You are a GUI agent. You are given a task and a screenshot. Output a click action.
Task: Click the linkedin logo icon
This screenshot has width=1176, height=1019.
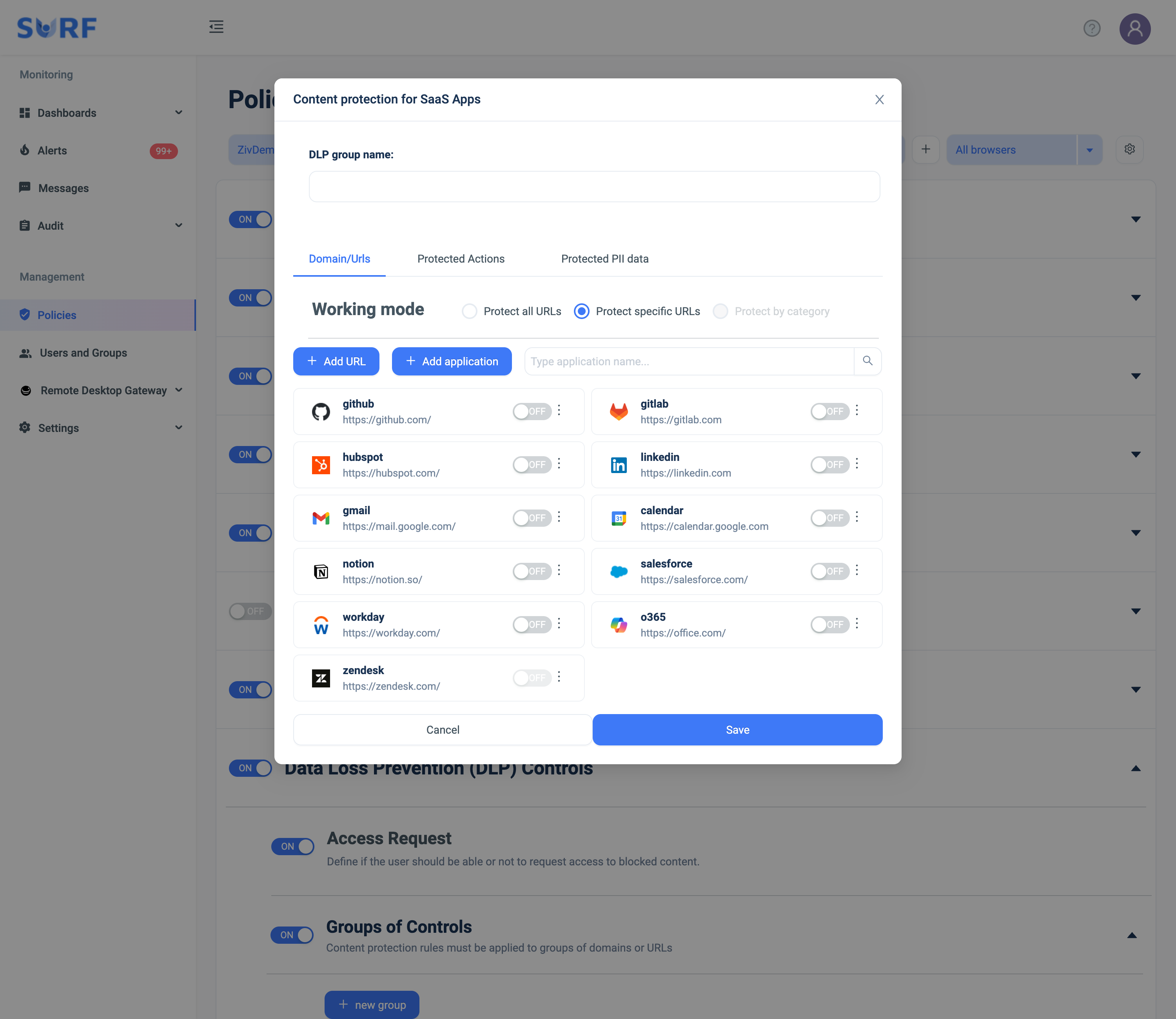(x=619, y=465)
